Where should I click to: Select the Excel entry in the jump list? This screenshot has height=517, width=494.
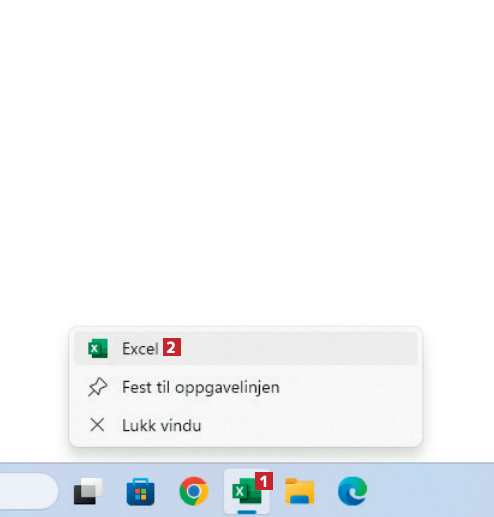pos(246,348)
